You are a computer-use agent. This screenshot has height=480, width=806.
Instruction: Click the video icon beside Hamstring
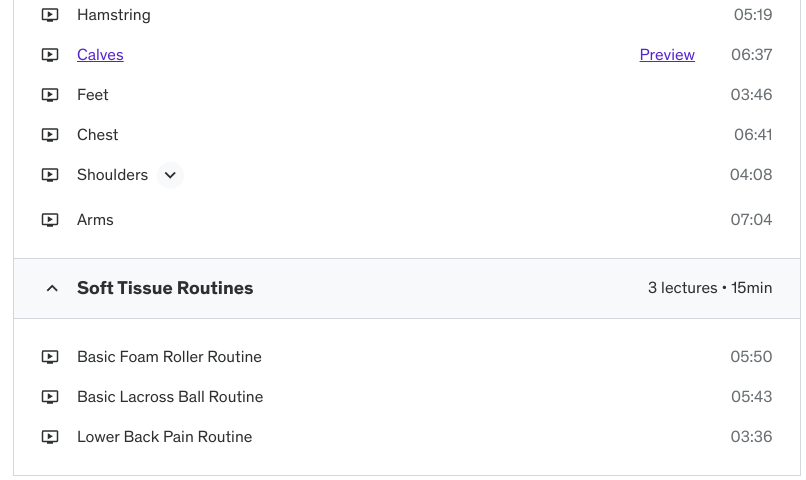(50, 15)
